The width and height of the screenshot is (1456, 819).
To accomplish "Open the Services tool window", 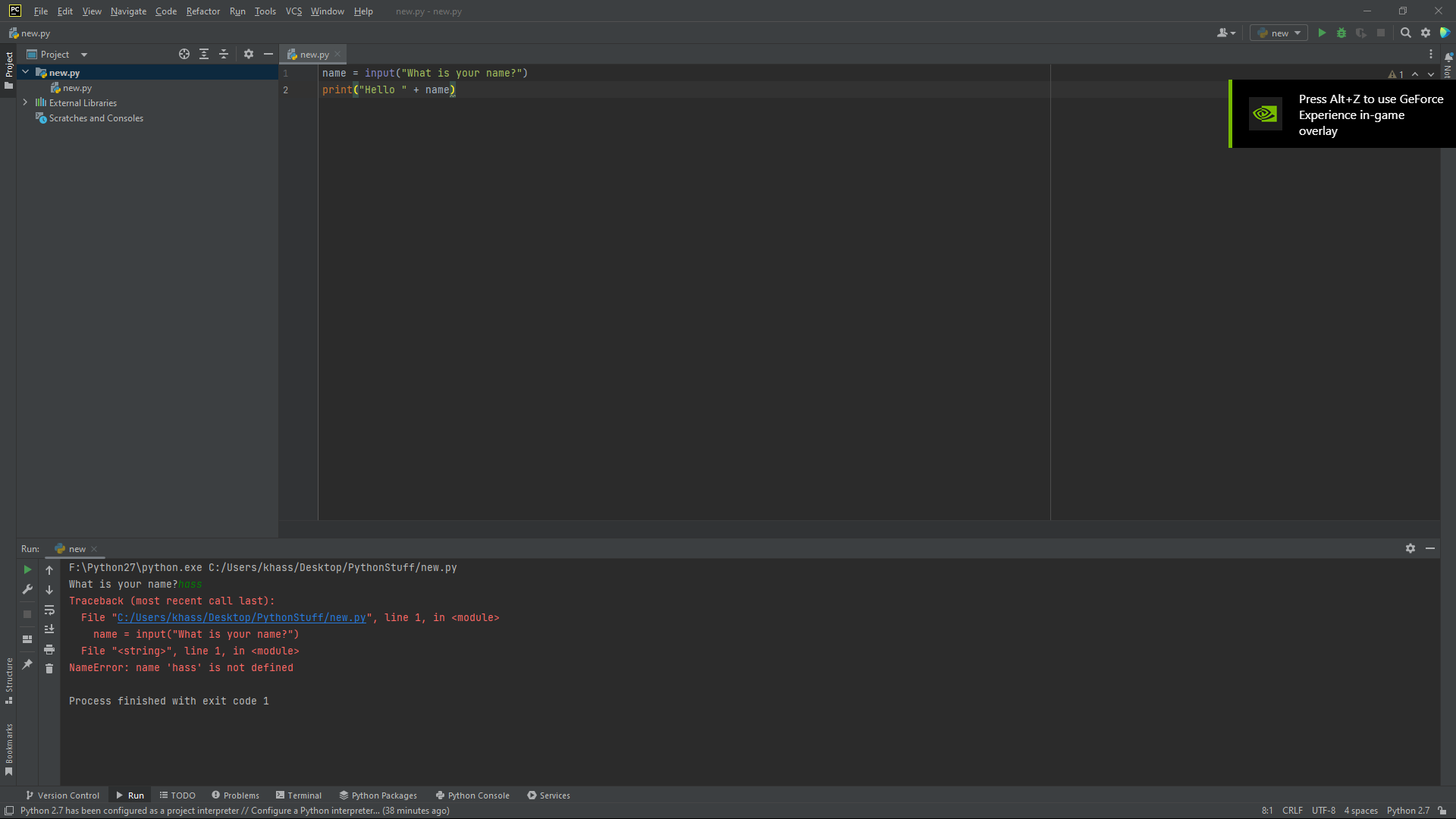I will pyautogui.click(x=548, y=795).
